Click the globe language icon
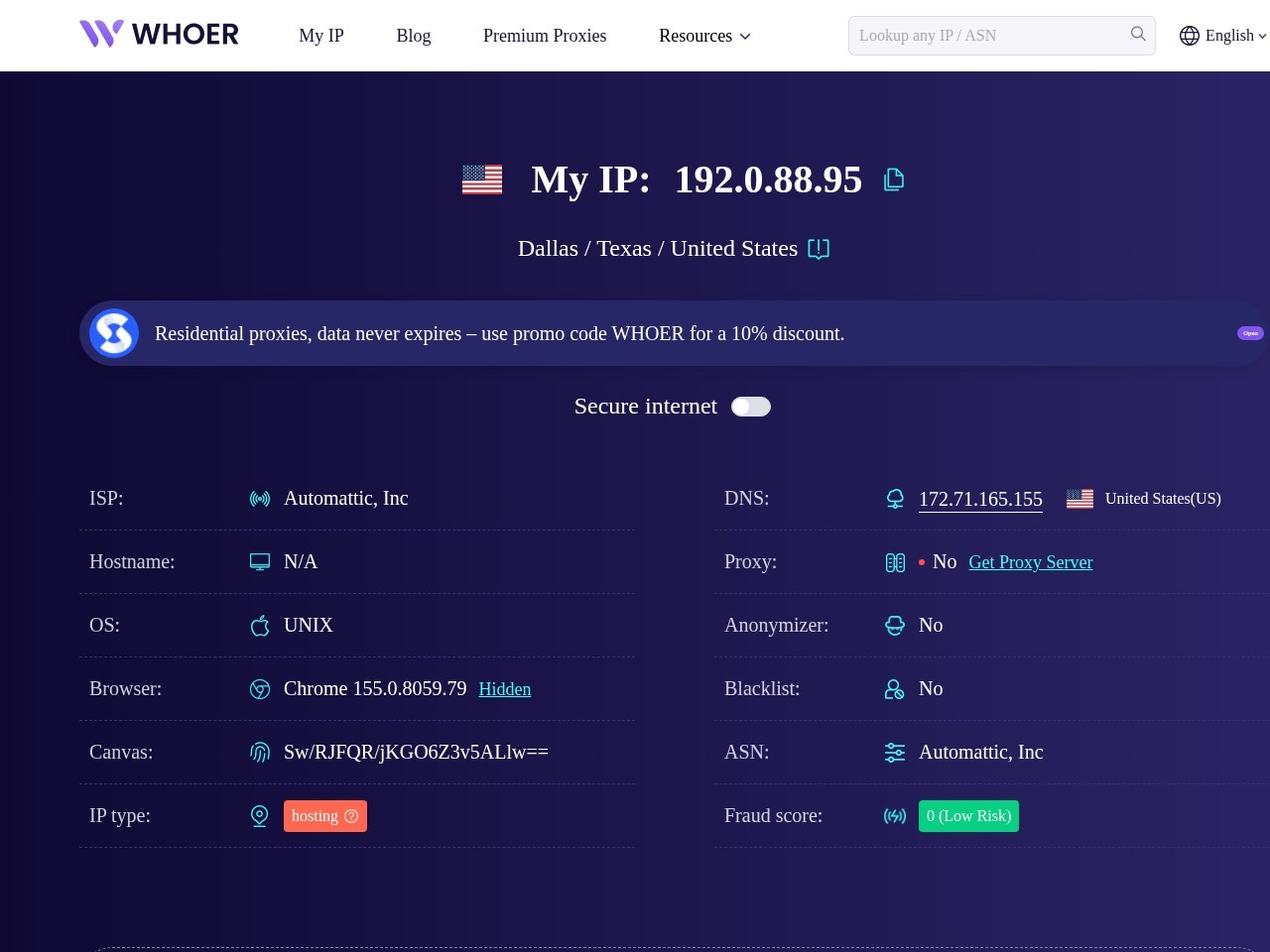This screenshot has width=1270, height=952. [x=1190, y=36]
